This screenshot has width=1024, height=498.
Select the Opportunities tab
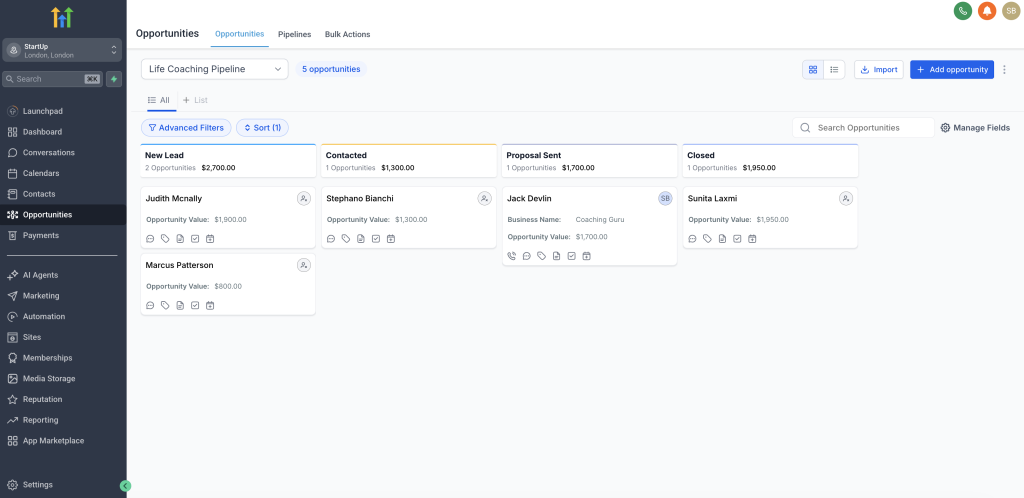(240, 34)
